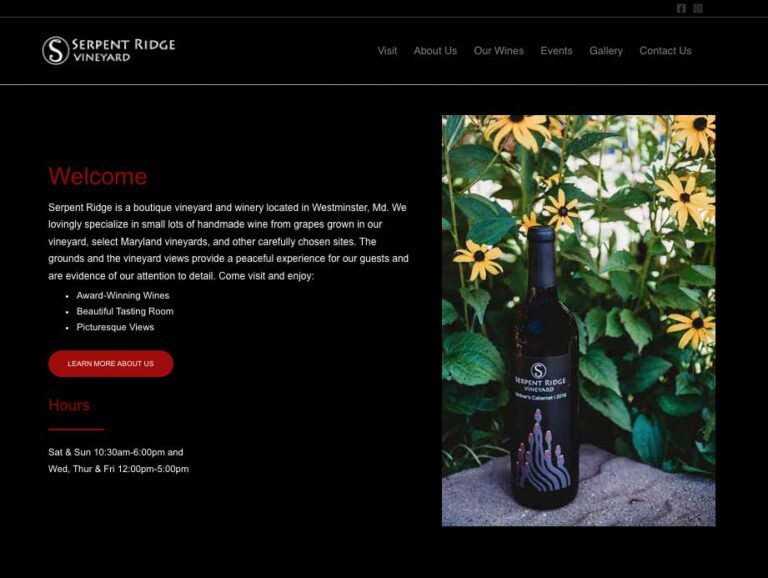Viewport: 768px width, 578px height.
Task: Click the red divider under Hours
Action: pyautogui.click(x=76, y=430)
